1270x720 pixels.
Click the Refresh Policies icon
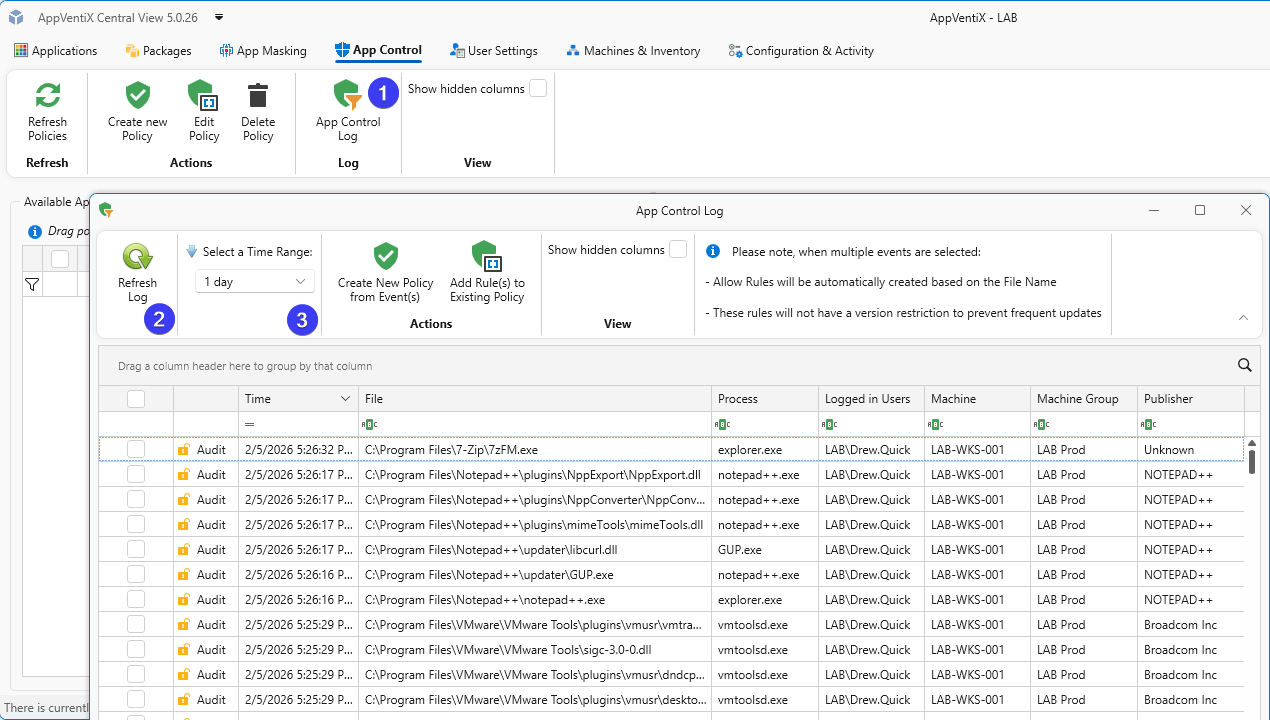click(47, 96)
